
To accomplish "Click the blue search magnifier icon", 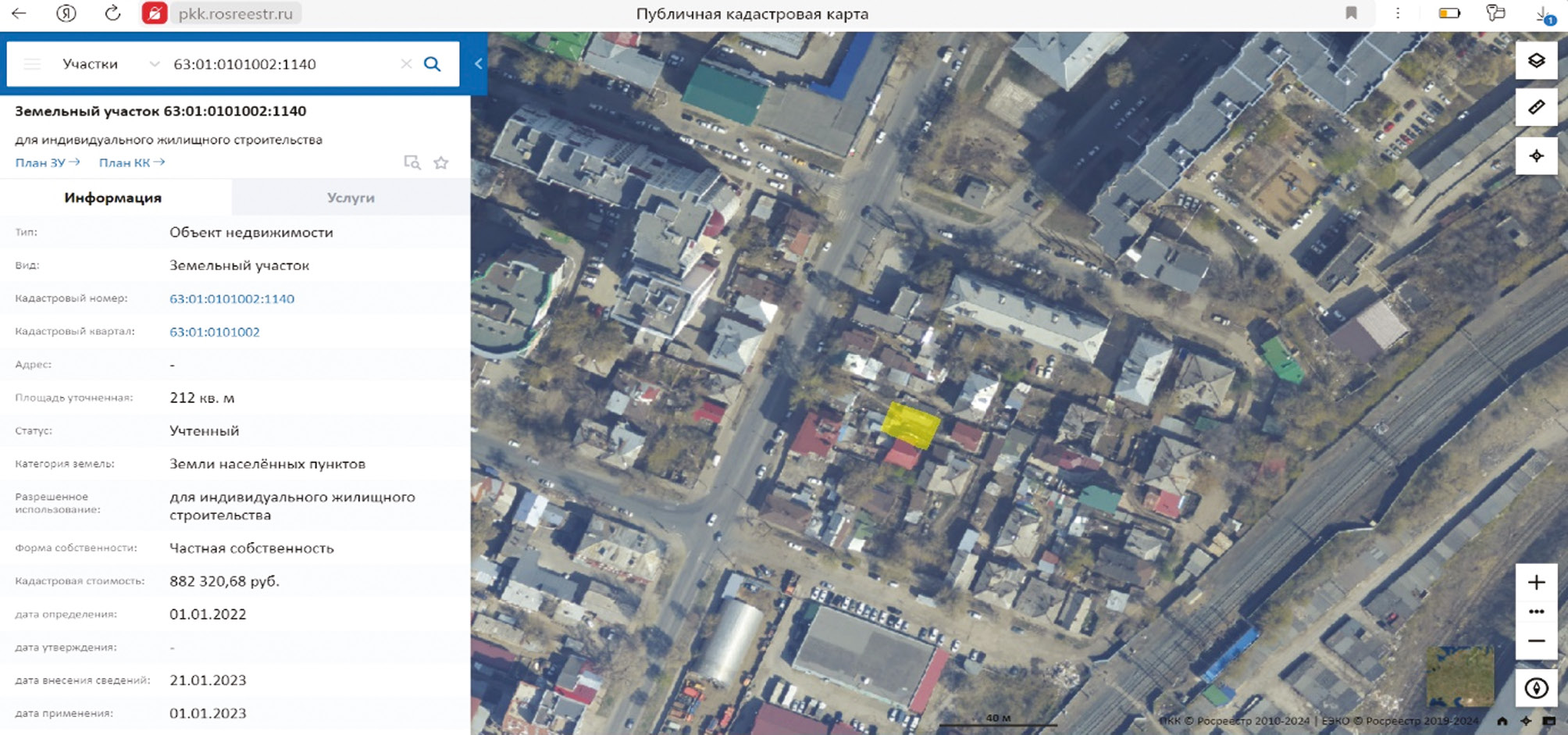I will click(x=432, y=64).
